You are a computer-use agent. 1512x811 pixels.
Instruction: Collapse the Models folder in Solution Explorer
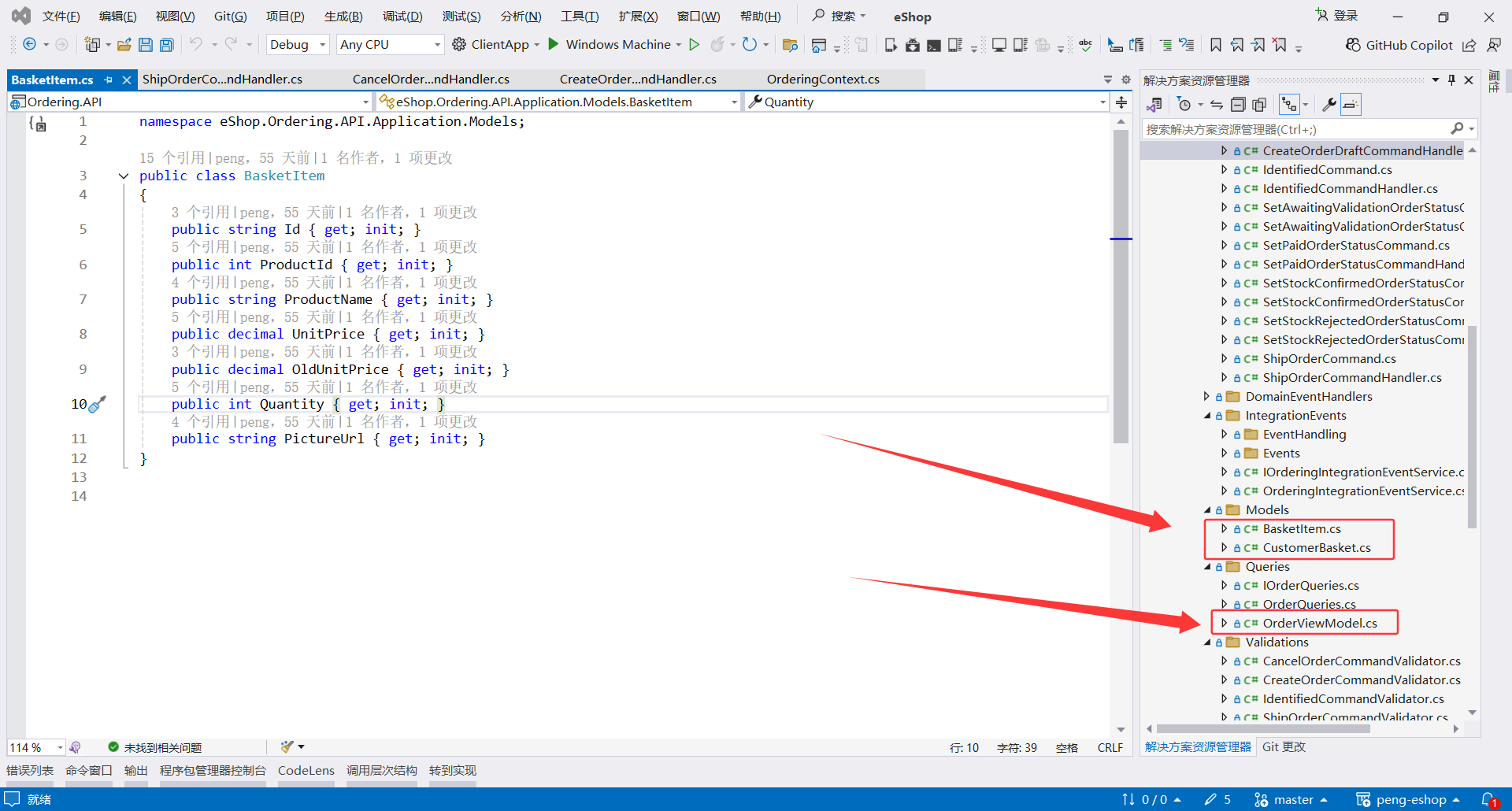click(x=1207, y=510)
